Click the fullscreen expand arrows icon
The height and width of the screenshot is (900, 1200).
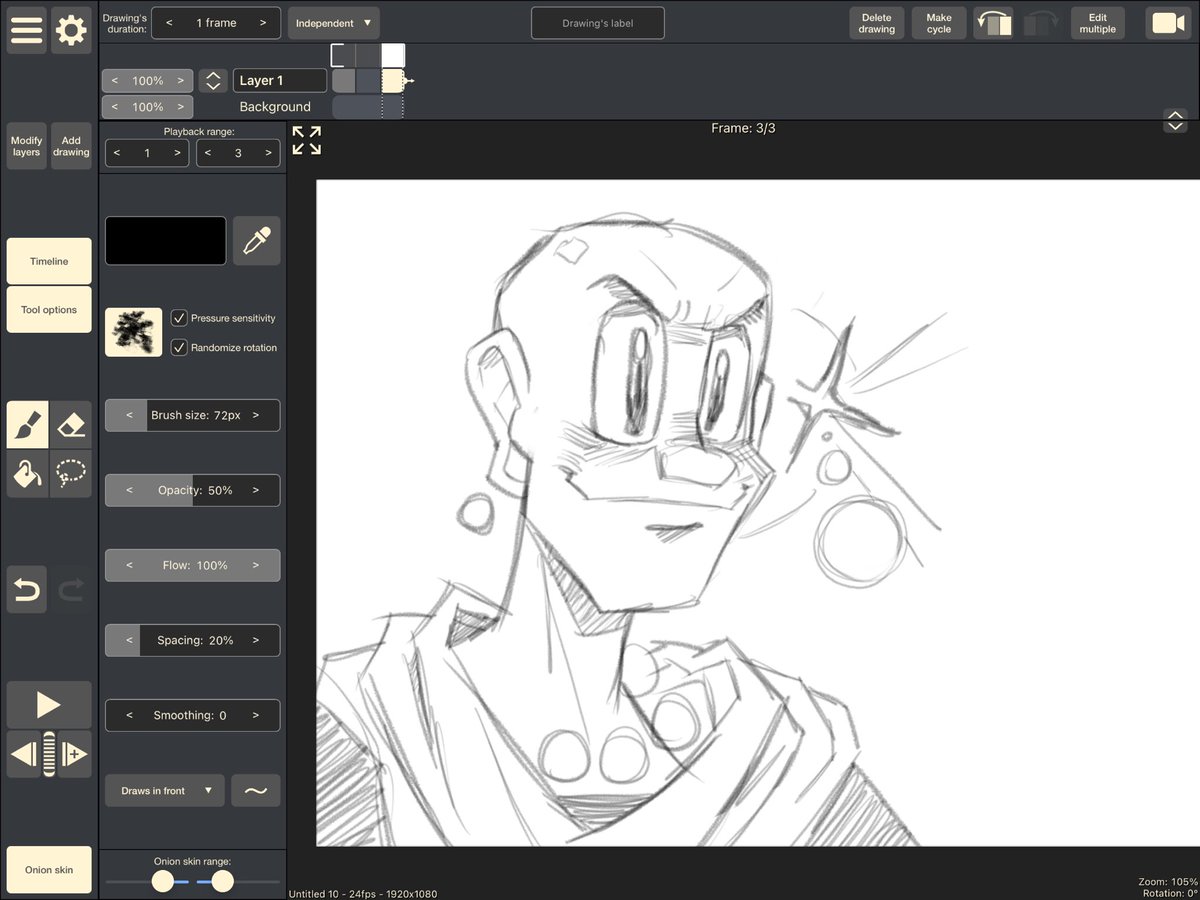coord(306,142)
